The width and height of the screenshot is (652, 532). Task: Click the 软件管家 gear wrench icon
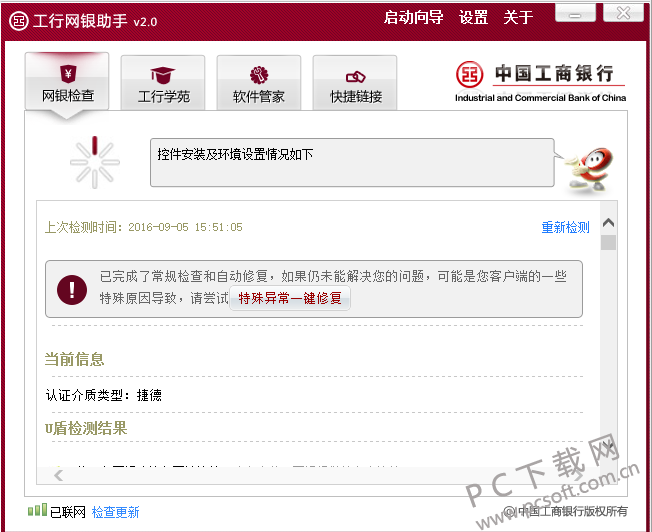pyautogui.click(x=259, y=75)
